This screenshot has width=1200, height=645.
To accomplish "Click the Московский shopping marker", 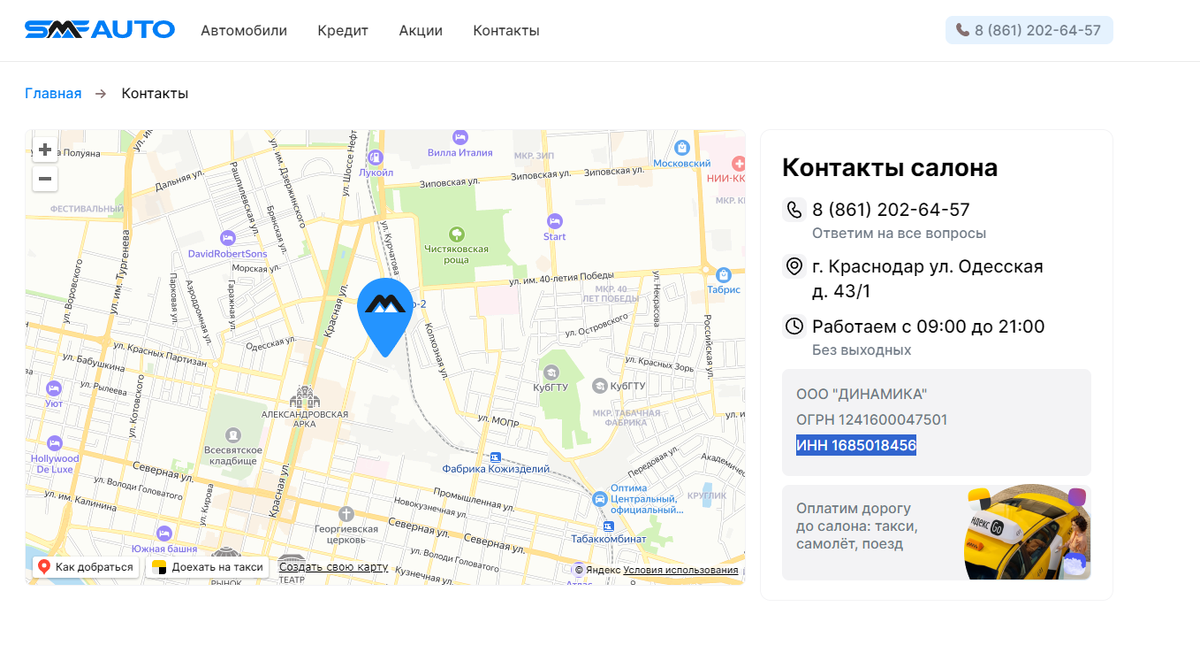I will (682, 148).
